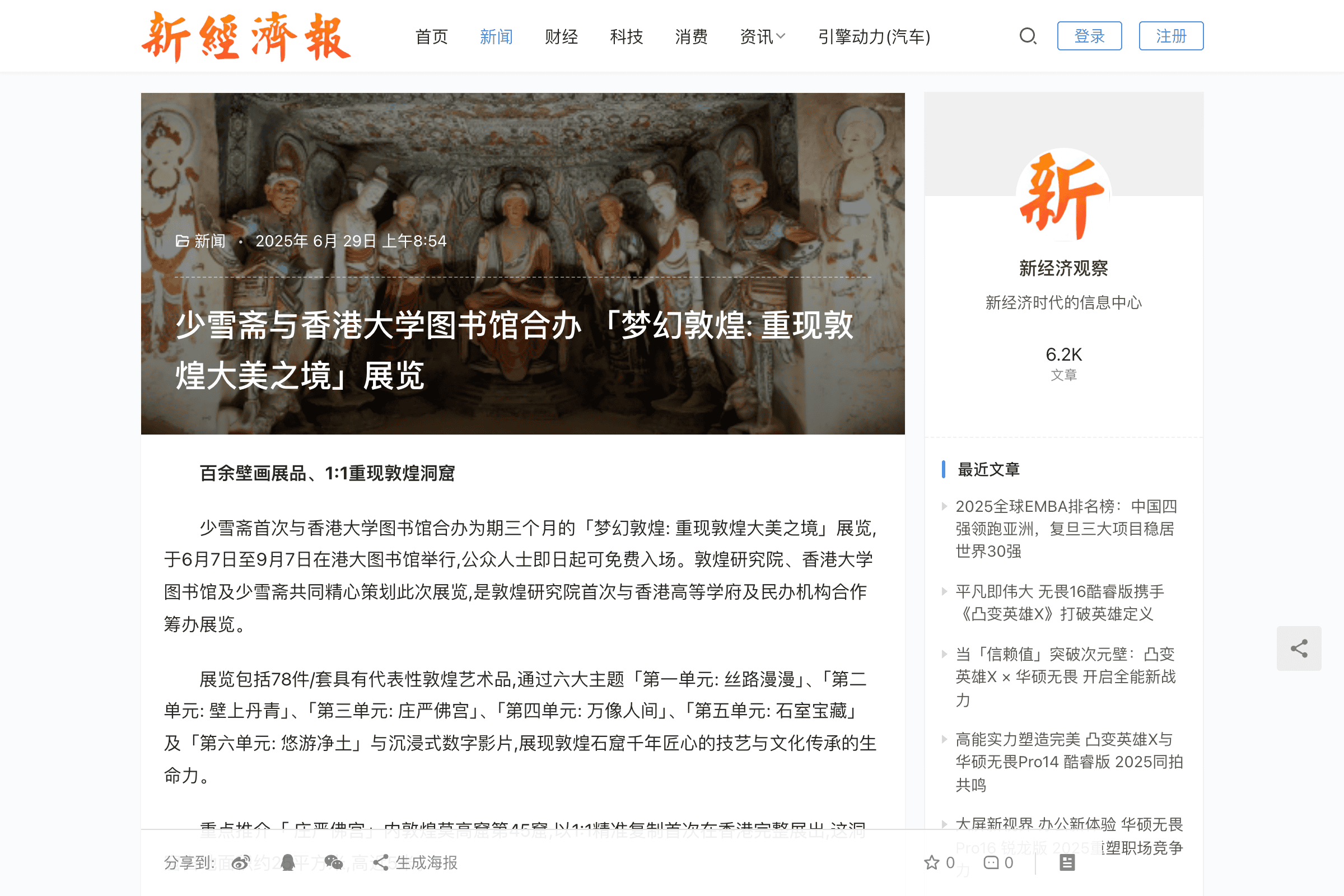Open floating share button at right edge

tap(1299, 648)
